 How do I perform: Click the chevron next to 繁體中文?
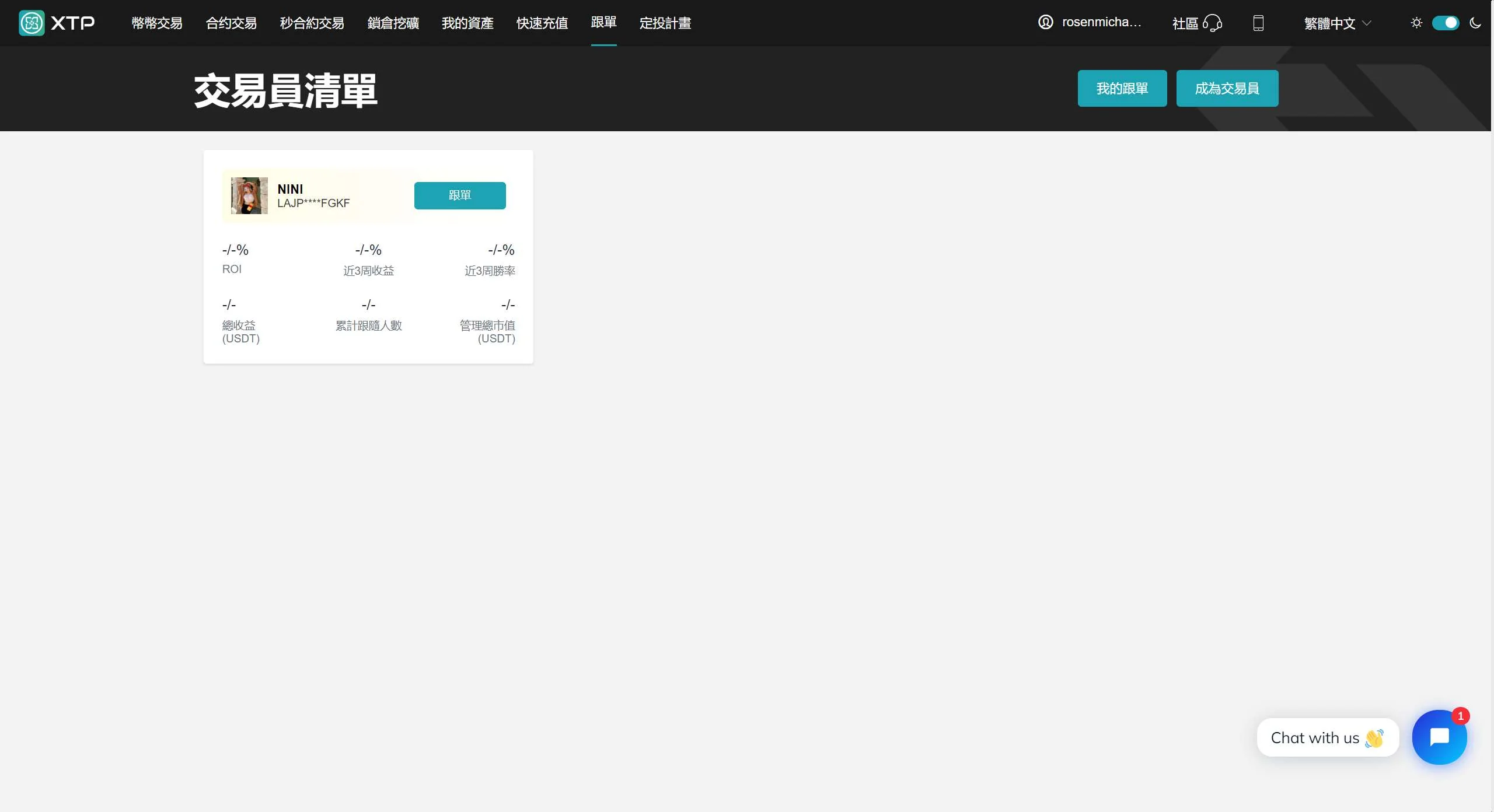1367,23
